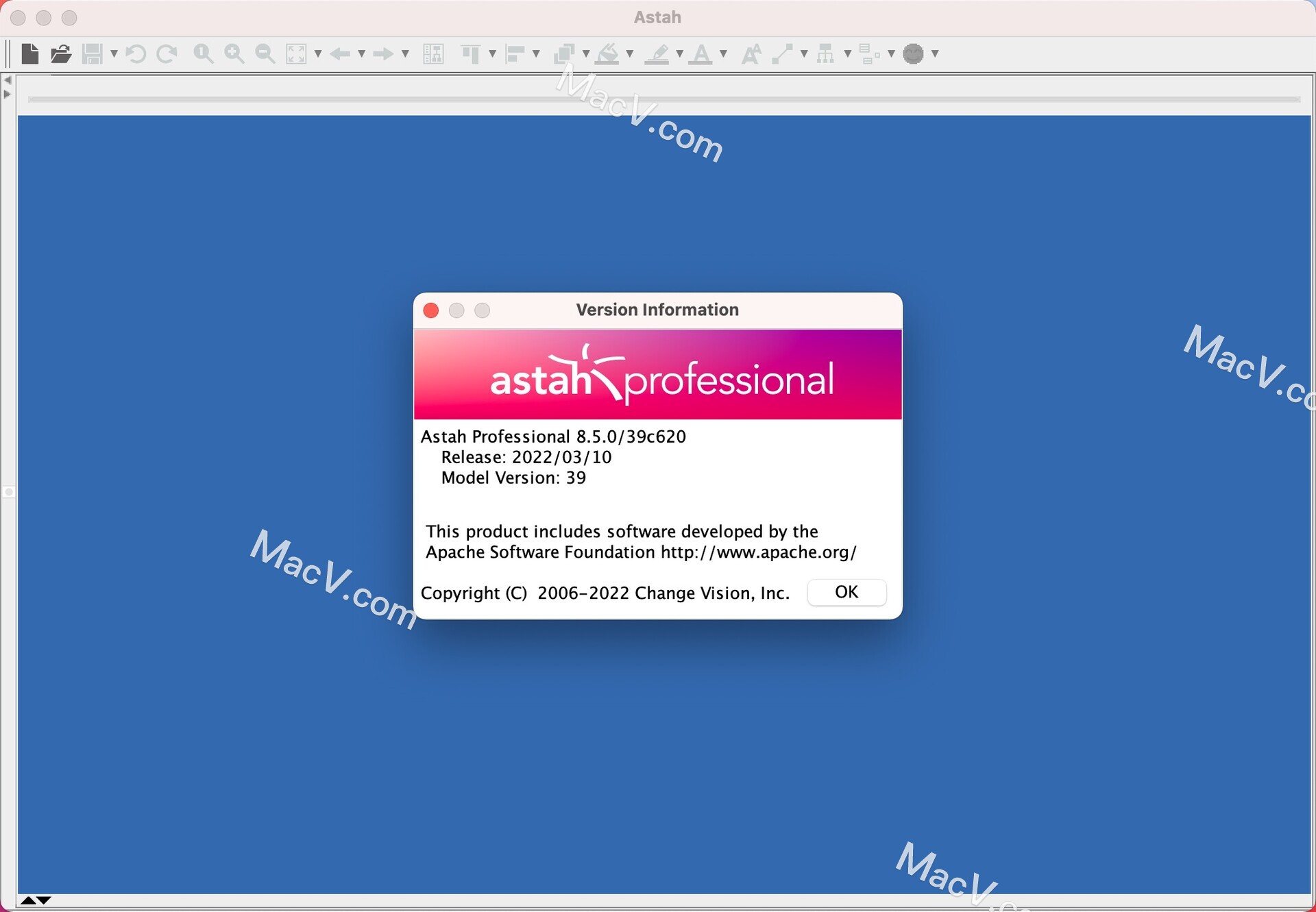This screenshot has height=912, width=1316.
Task: Open the Back history dropdown arrow
Action: point(361,53)
